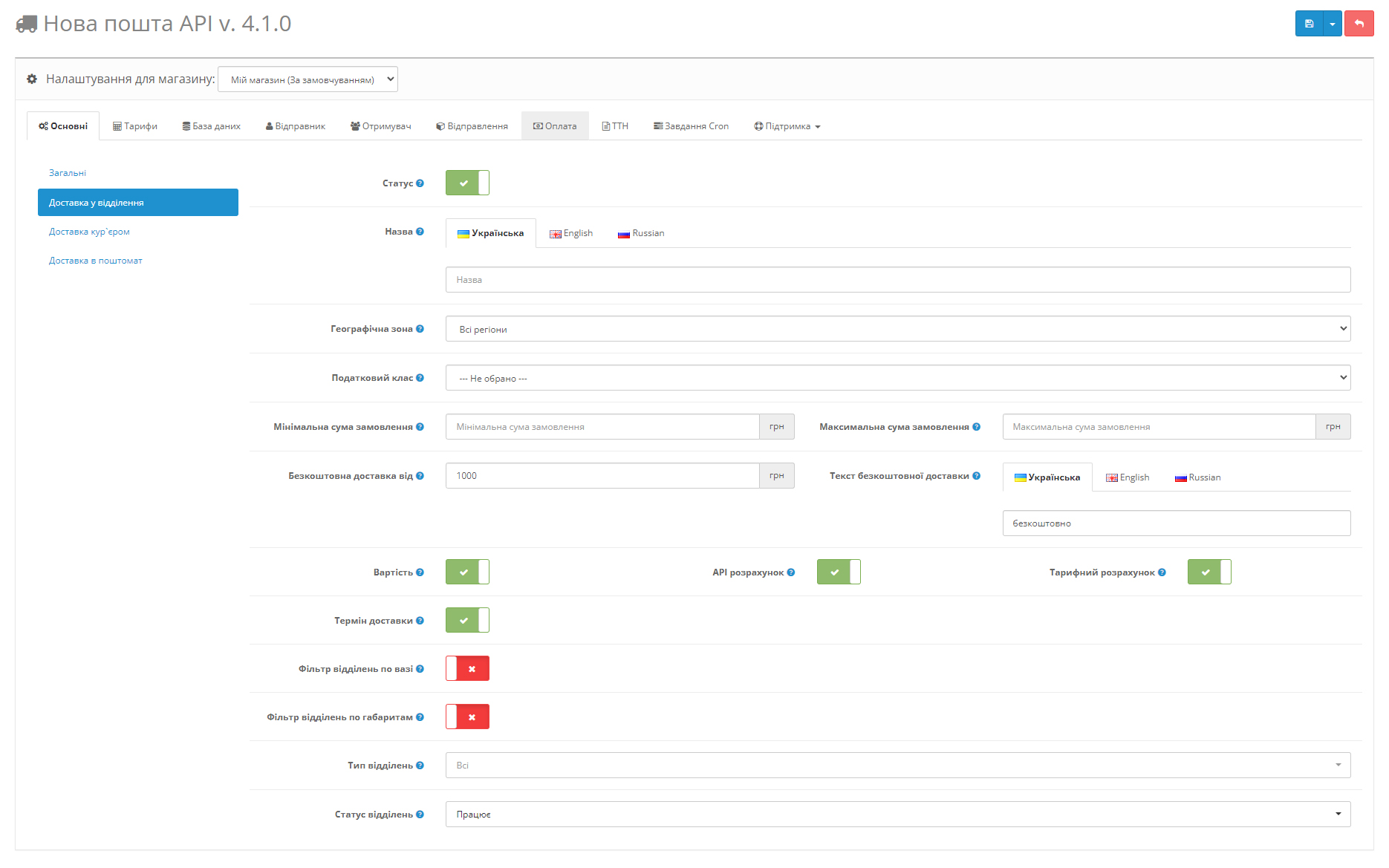
Task: Click help icon next to Термін доставки
Action: (420, 621)
